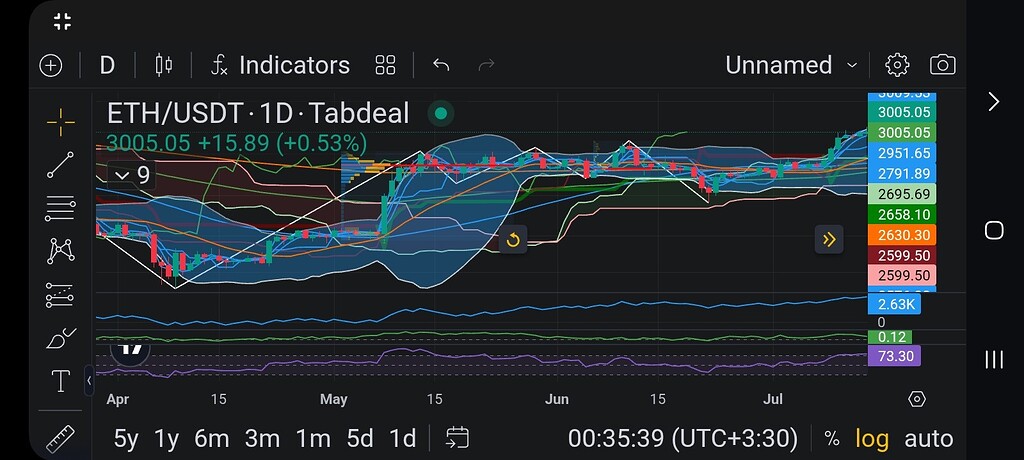Set range to 1m
The height and width of the screenshot is (460, 1024).
click(x=313, y=438)
